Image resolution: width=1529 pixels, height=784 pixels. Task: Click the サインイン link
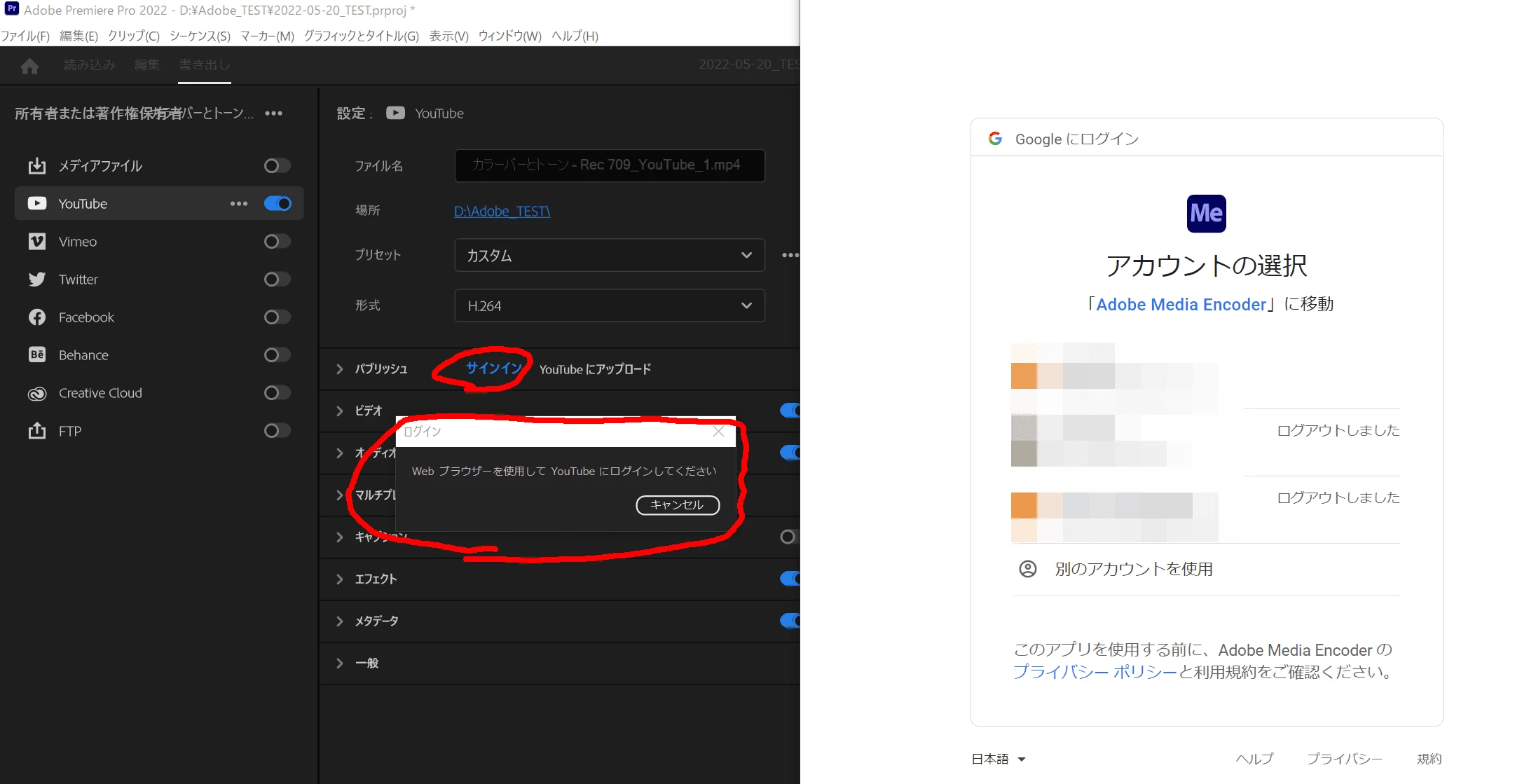coord(494,369)
